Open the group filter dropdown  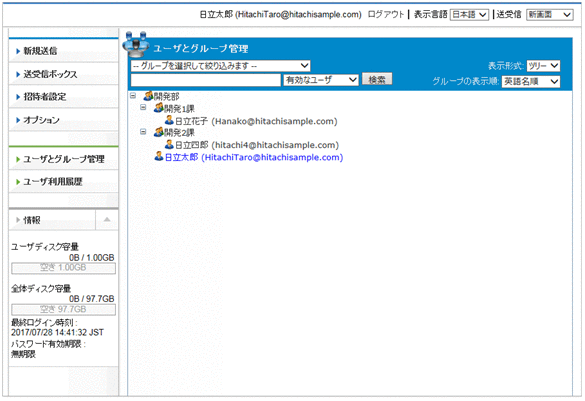[x=220, y=66]
